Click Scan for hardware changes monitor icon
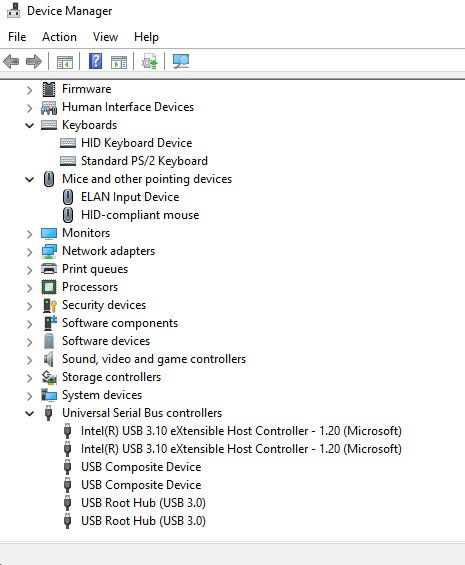The height and width of the screenshot is (565, 465). (181, 62)
